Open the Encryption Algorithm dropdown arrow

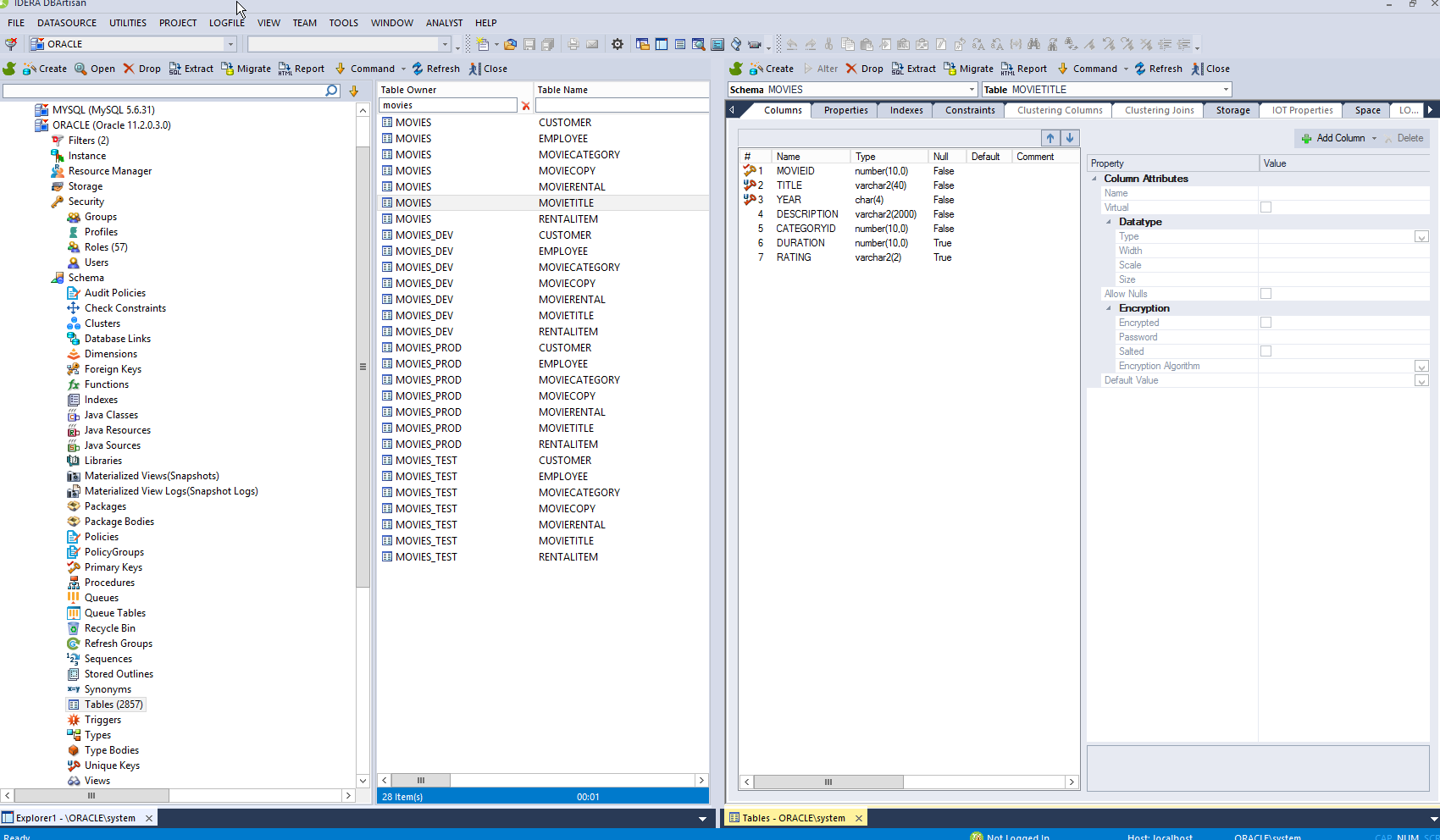click(x=1421, y=367)
